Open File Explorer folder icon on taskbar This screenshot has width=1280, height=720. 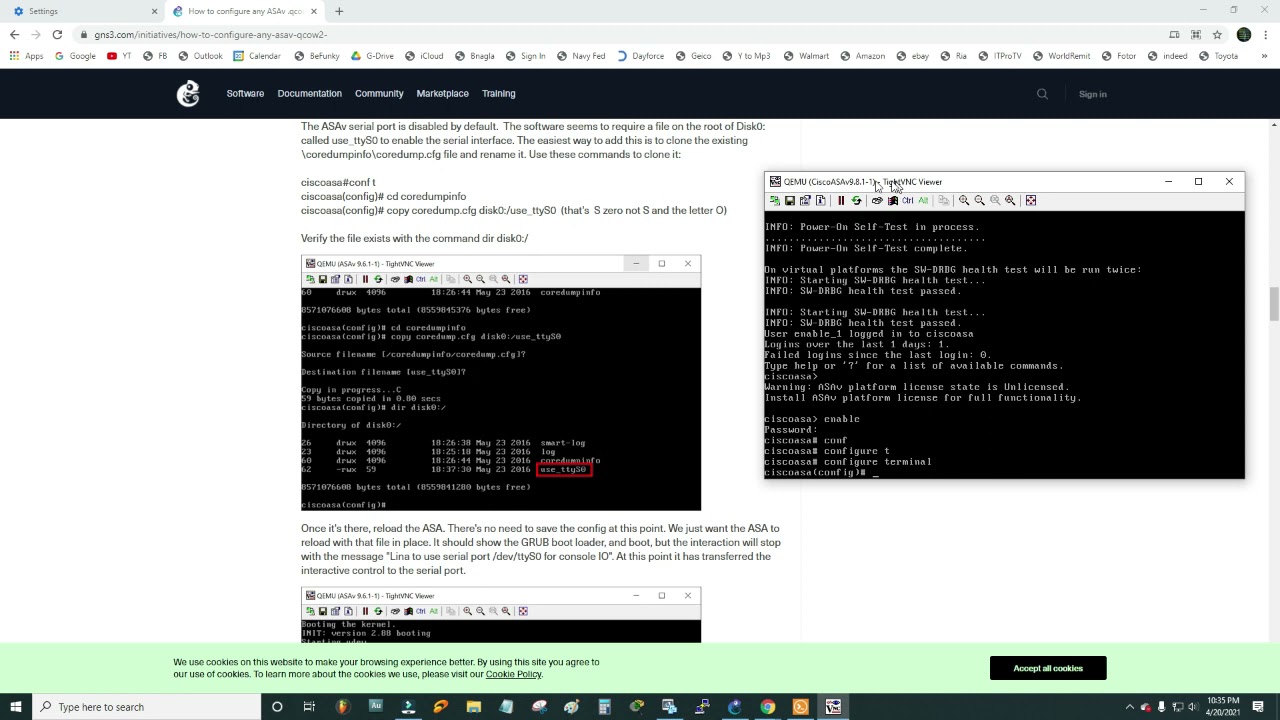[x=473, y=707]
